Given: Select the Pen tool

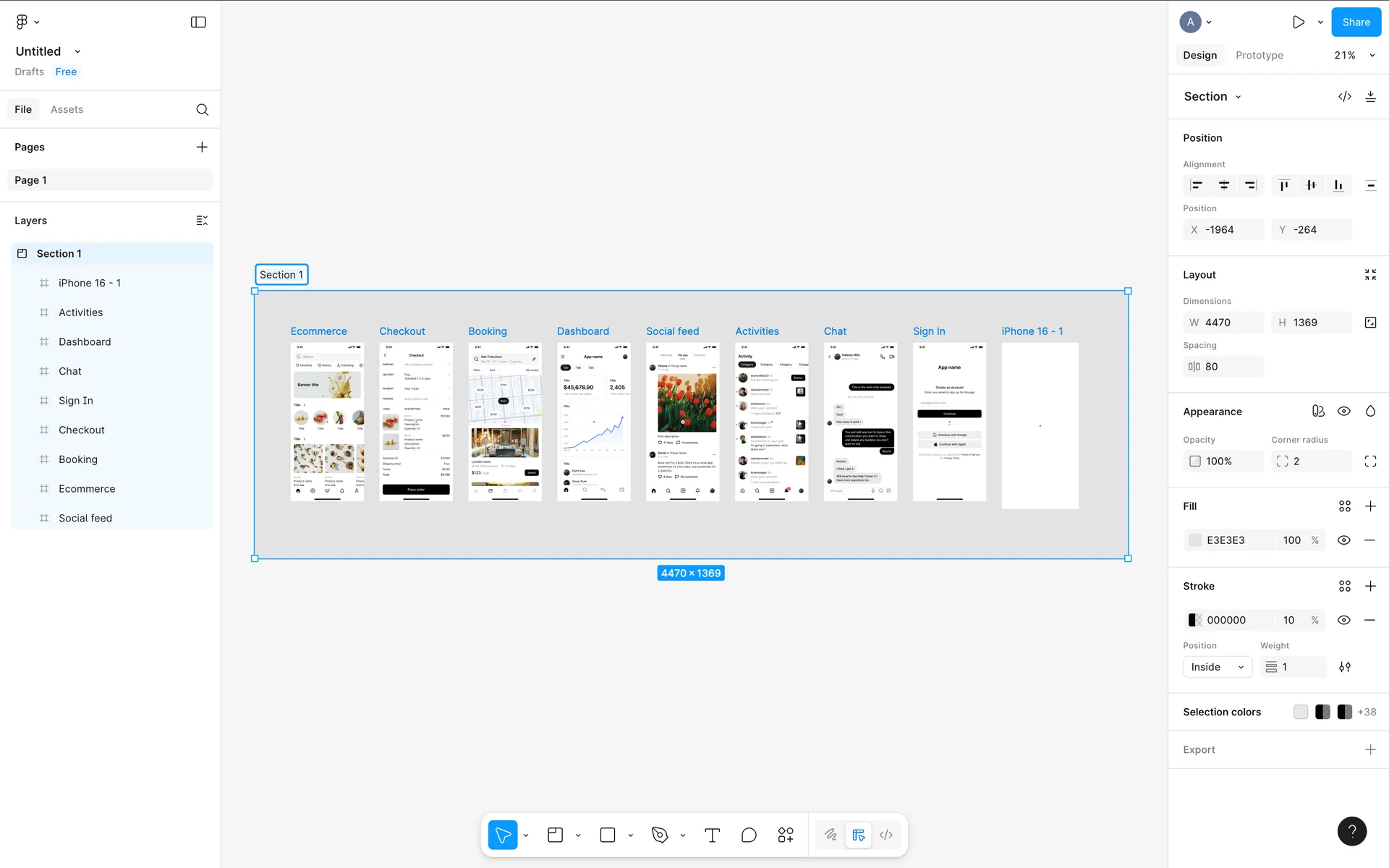Looking at the screenshot, I should 659,835.
